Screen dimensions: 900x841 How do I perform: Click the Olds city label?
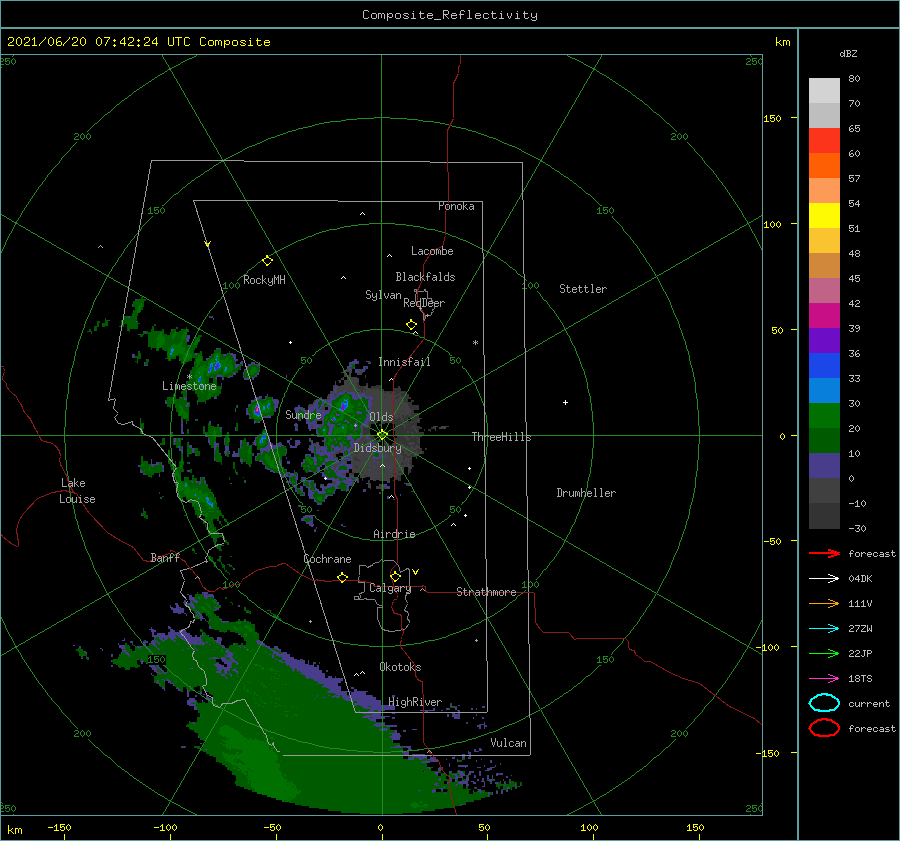click(x=381, y=417)
